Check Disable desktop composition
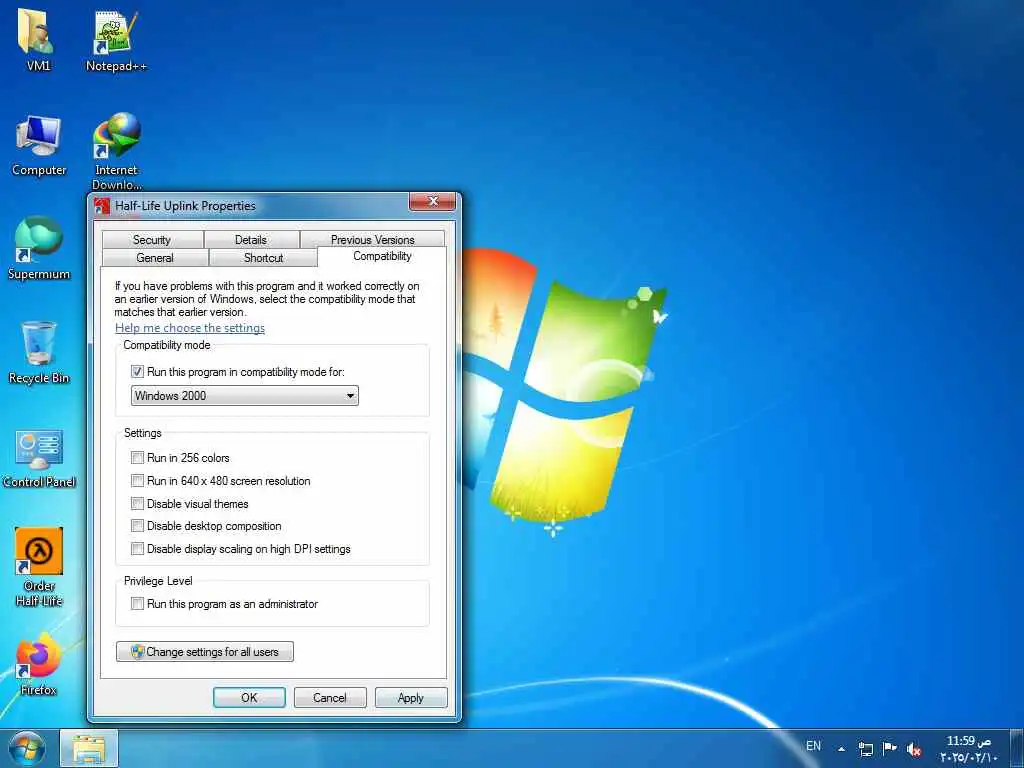This screenshot has height=768, width=1024. [x=137, y=526]
